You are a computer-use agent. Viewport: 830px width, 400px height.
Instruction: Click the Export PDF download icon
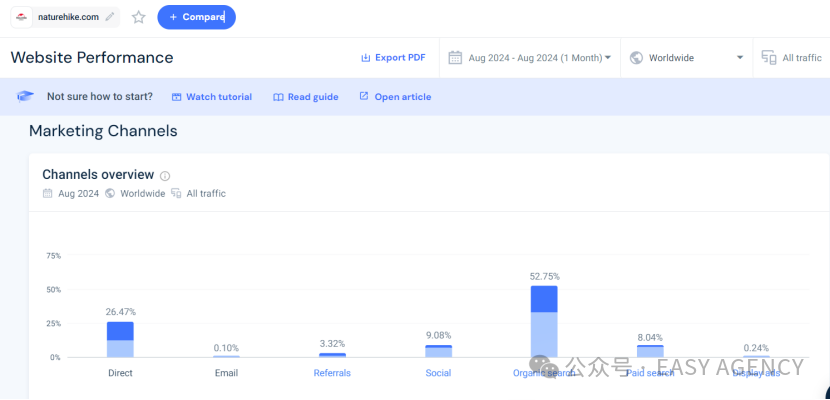click(x=365, y=58)
